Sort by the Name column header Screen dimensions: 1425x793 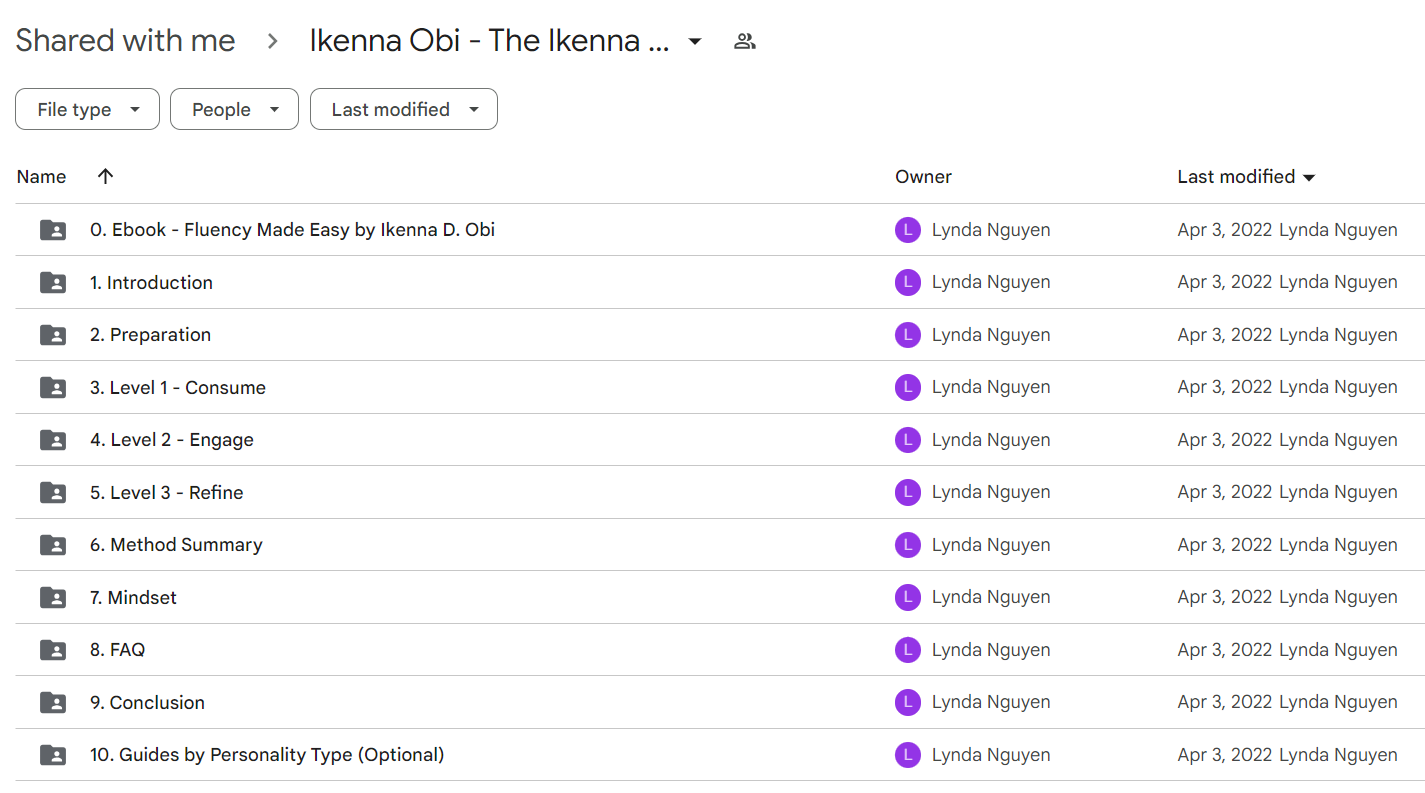pyautogui.click(x=42, y=177)
